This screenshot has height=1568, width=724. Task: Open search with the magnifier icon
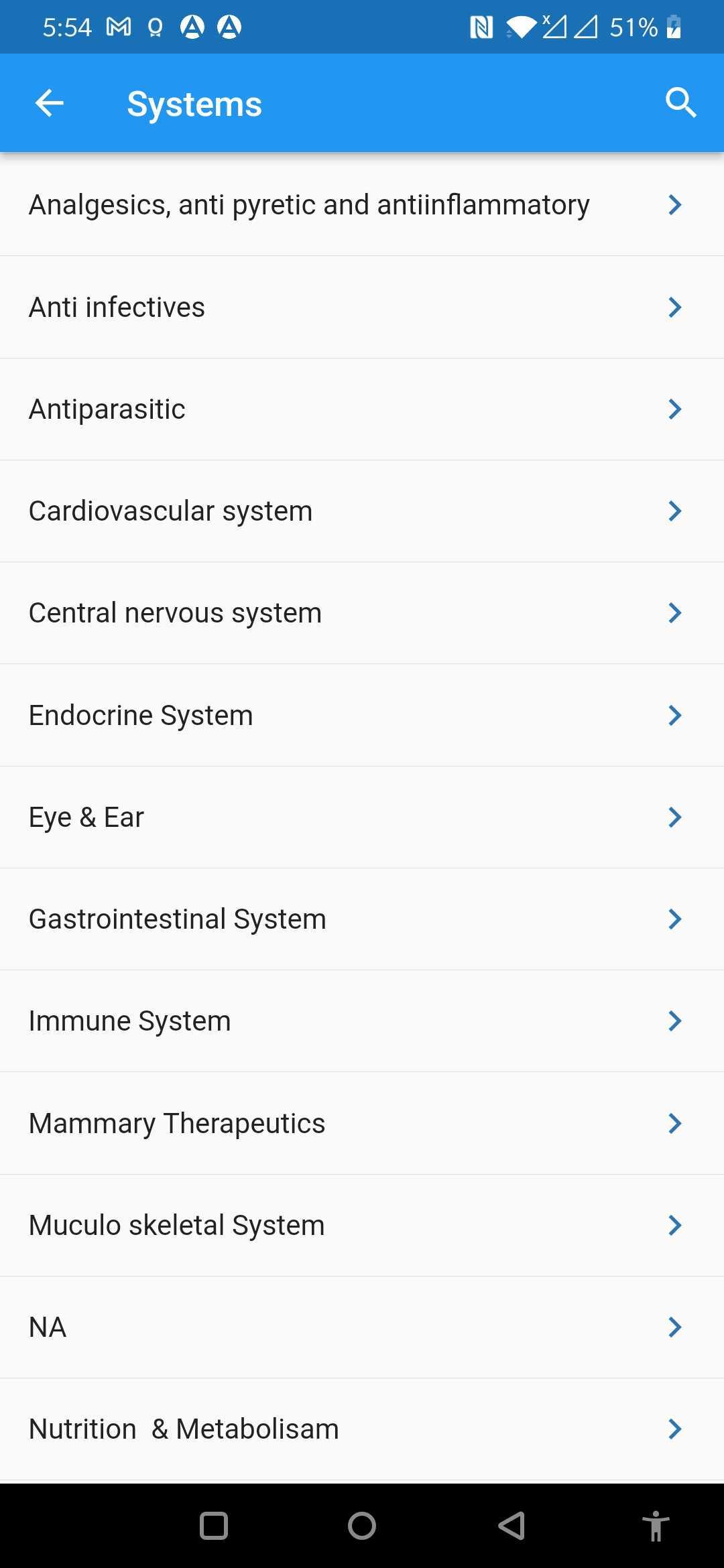680,103
